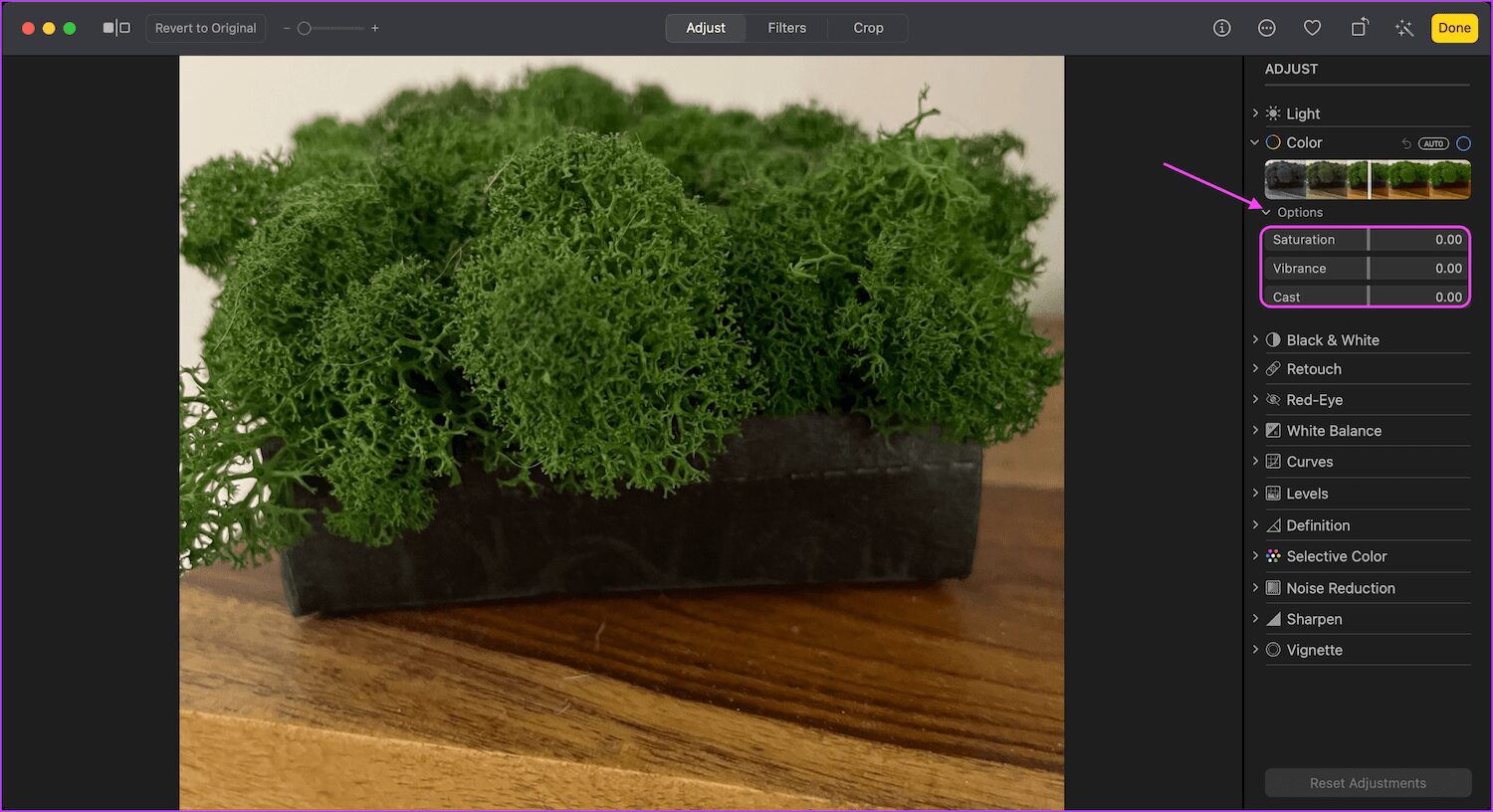Click the Color preview thumbnail strip

(x=1368, y=180)
